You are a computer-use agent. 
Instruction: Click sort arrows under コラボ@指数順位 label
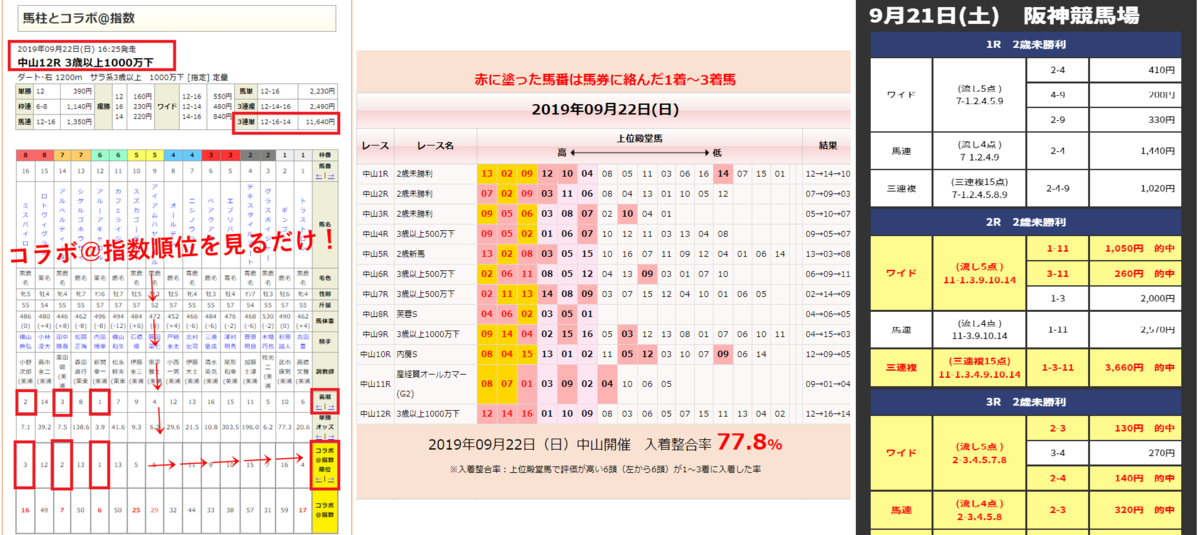[x=325, y=480]
